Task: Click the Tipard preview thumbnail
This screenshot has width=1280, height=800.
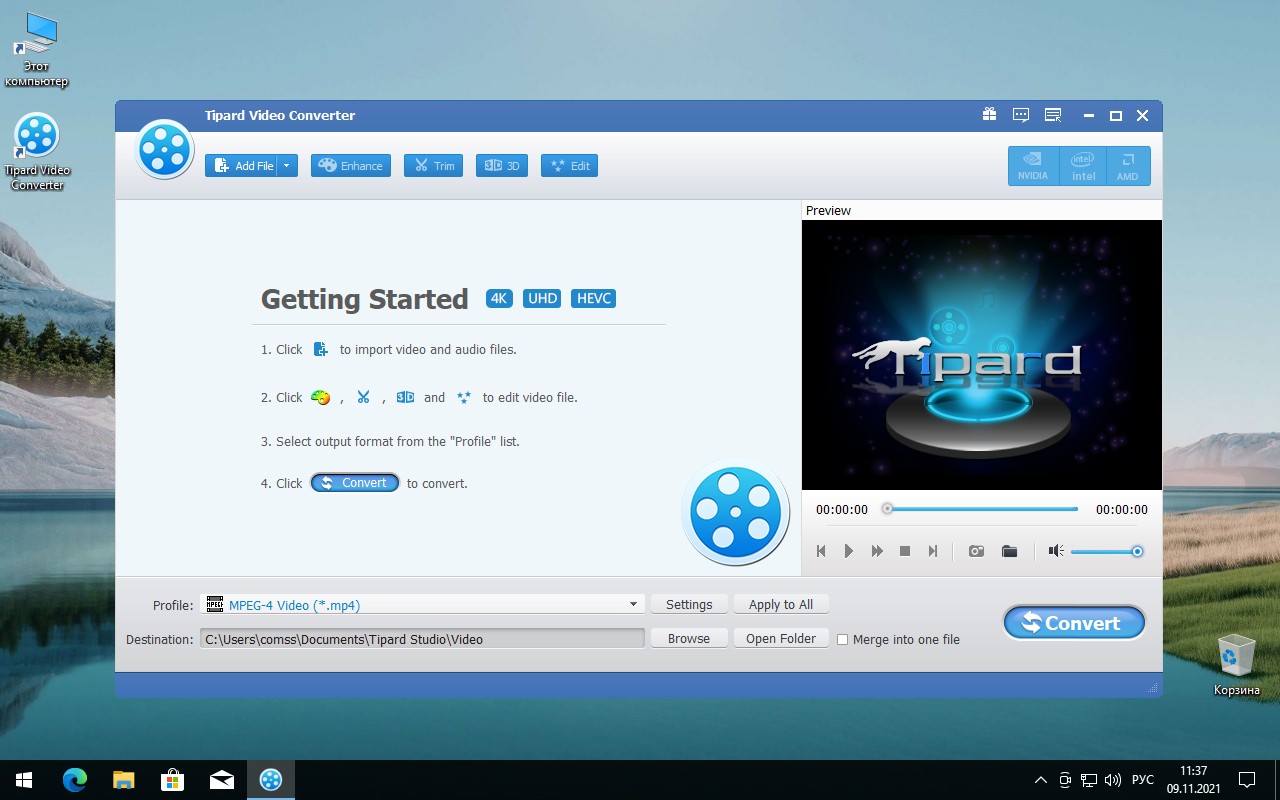Action: point(981,355)
